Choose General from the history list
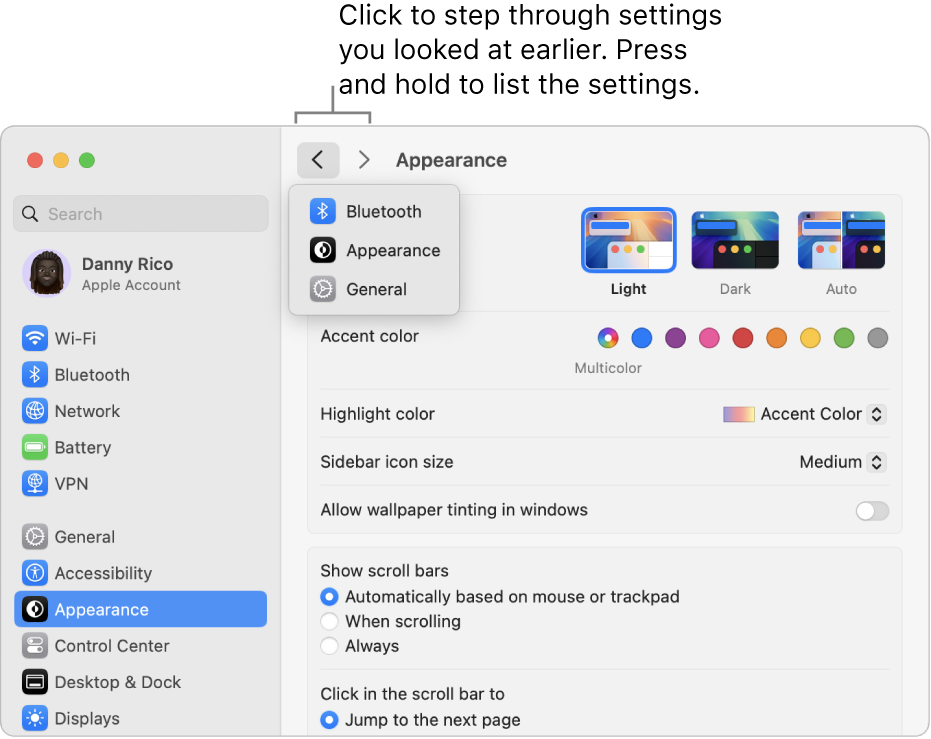Viewport: 931px width, 739px height. 374,289
